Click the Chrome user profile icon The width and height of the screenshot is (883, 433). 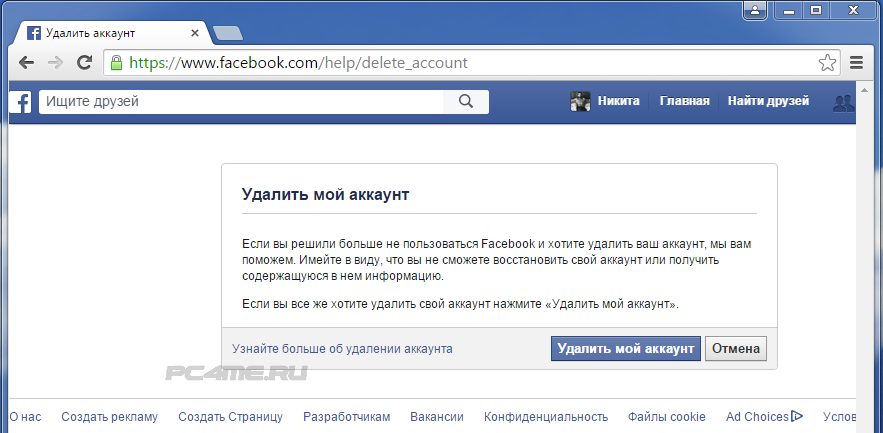tap(754, 10)
